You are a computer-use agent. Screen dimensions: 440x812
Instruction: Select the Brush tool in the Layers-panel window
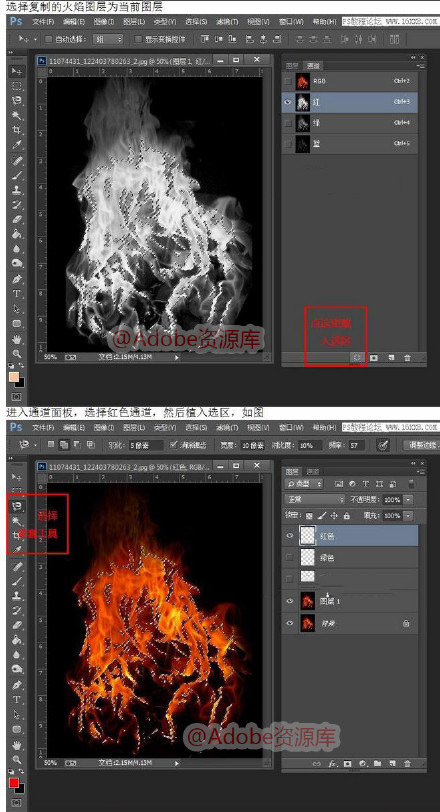click(x=17, y=581)
